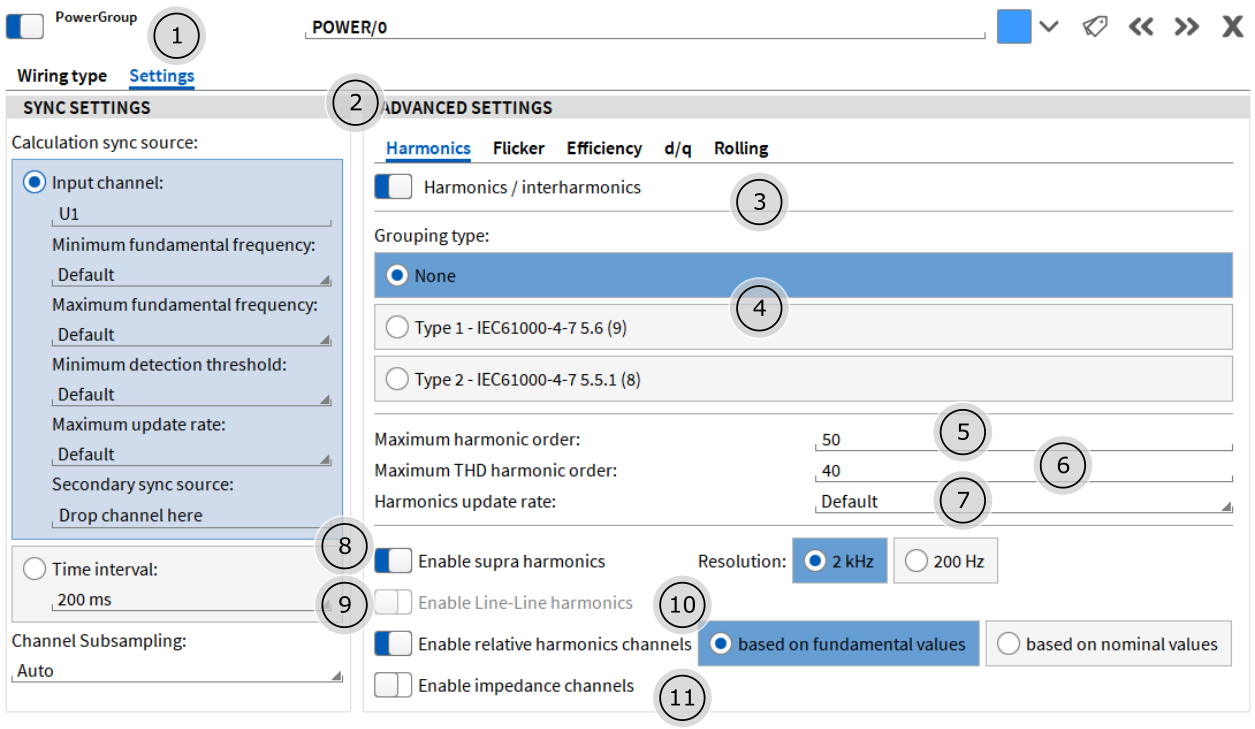Click the tag icon in header
The image size is (1255, 729).
[1095, 27]
